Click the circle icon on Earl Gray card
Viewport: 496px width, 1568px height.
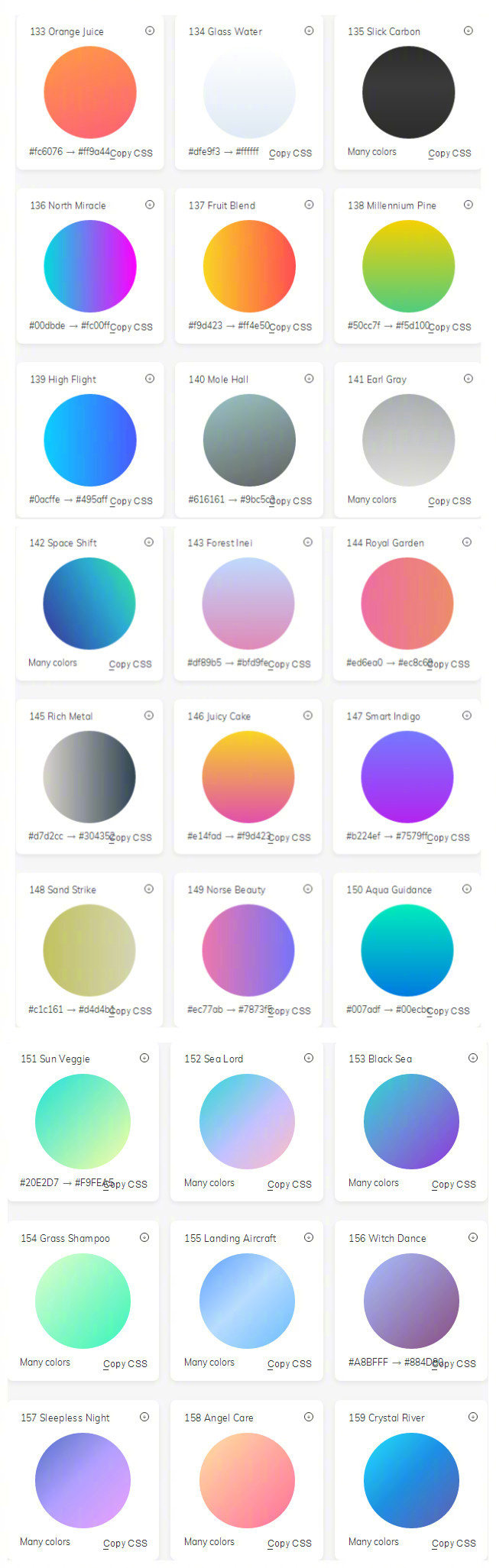(468, 378)
